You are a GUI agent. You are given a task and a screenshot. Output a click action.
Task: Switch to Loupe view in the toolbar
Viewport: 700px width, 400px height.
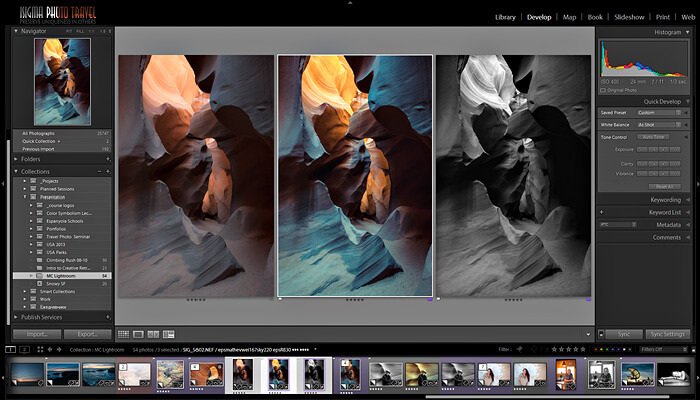point(138,334)
